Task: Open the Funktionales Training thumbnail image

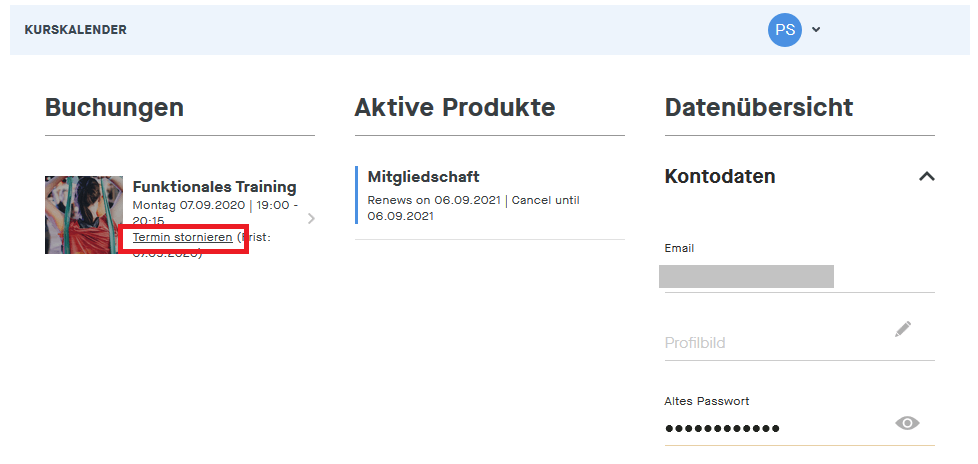Action: click(x=84, y=215)
